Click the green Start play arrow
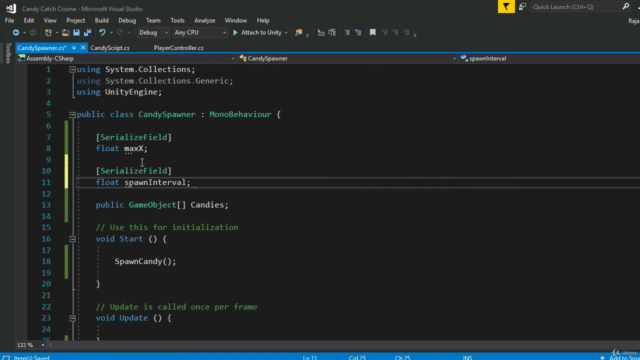Image resolution: width=640 pixels, height=360 pixels. pos(235,33)
